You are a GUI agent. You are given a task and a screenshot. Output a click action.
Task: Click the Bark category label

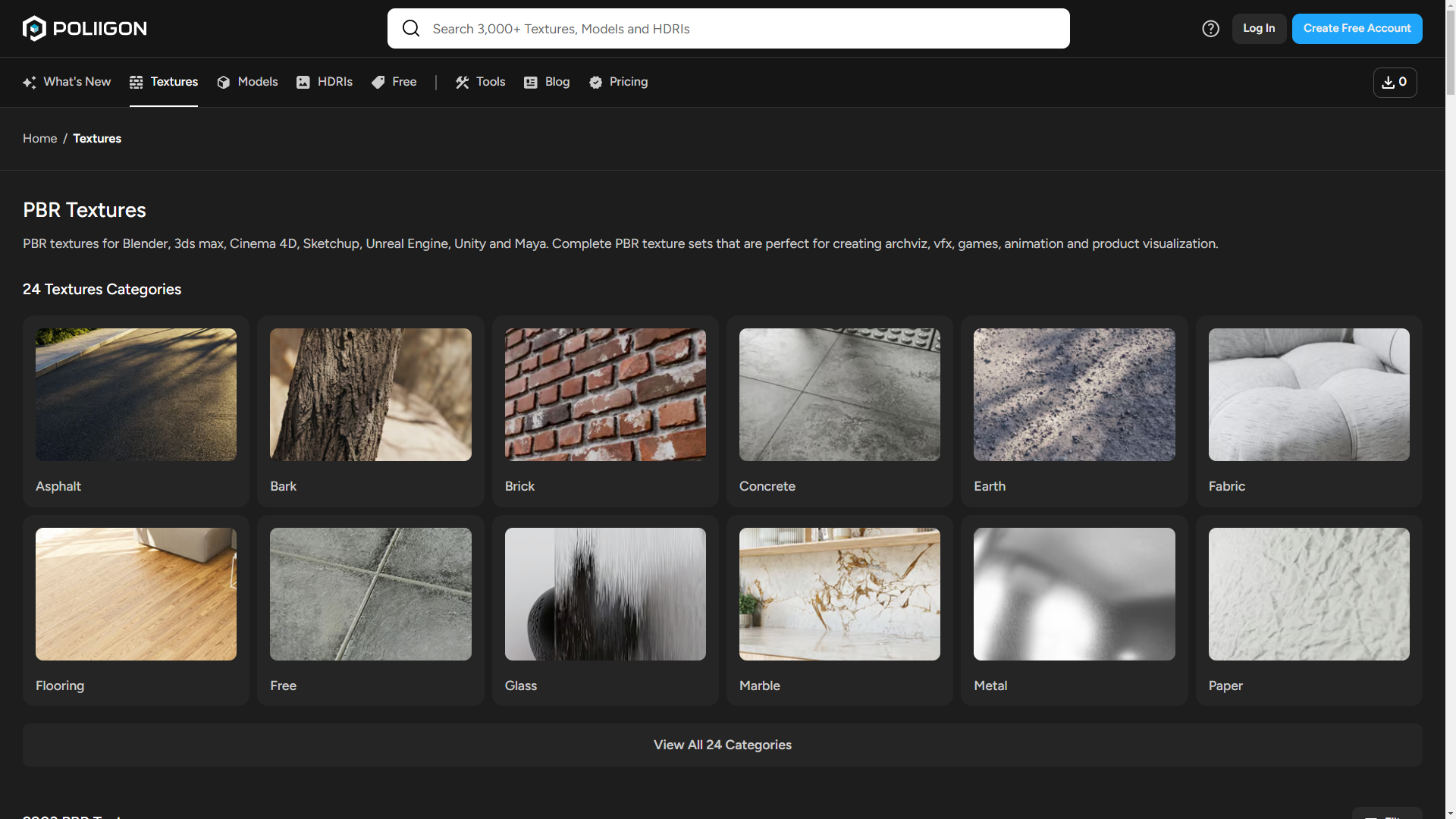point(284,486)
